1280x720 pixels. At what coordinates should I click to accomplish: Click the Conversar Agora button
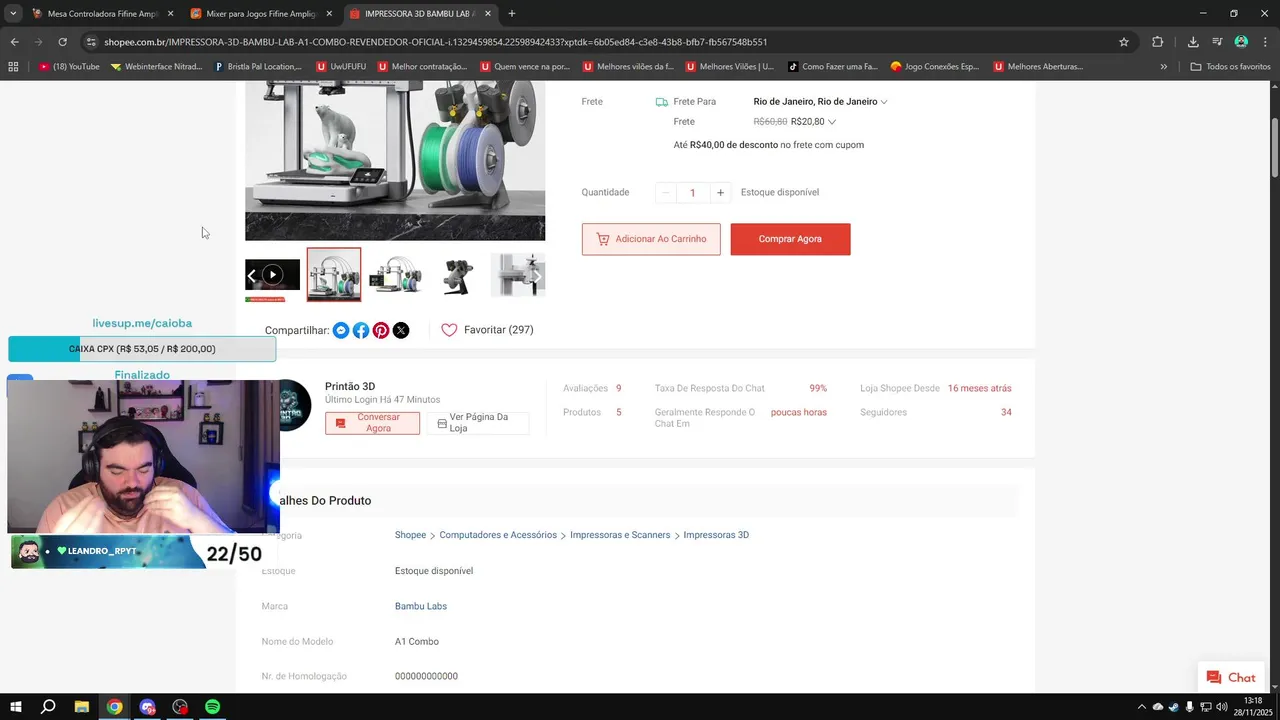click(372, 423)
